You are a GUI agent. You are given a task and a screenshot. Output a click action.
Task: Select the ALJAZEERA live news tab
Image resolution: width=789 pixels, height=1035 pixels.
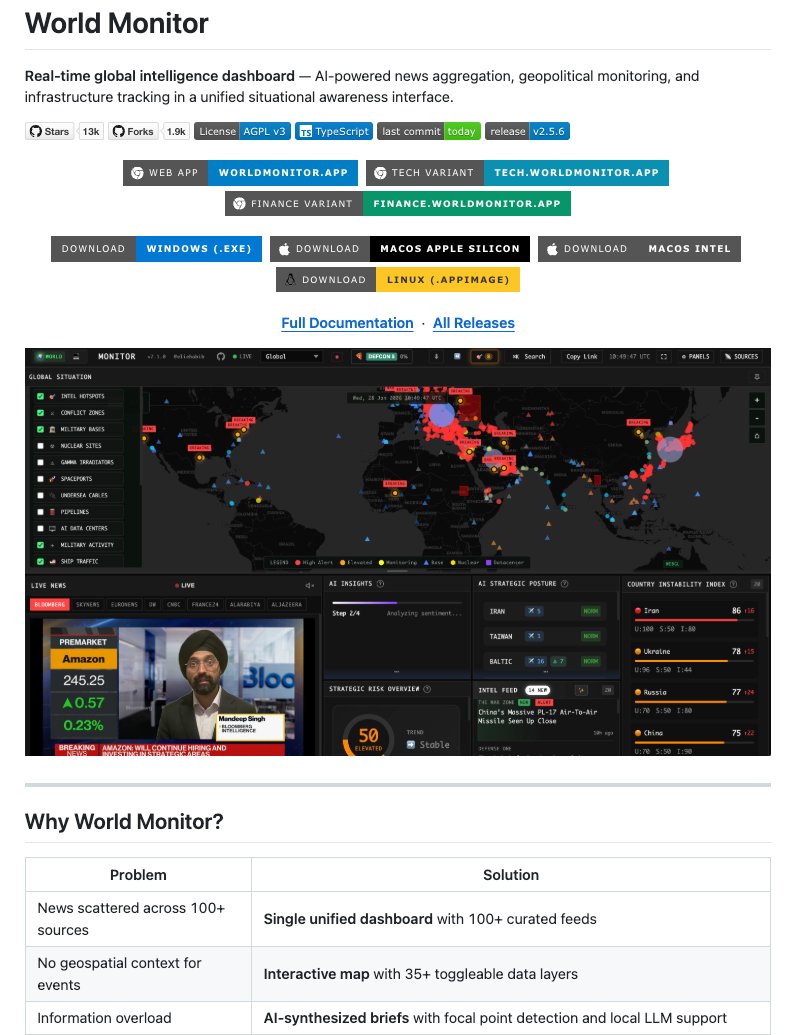[287, 604]
